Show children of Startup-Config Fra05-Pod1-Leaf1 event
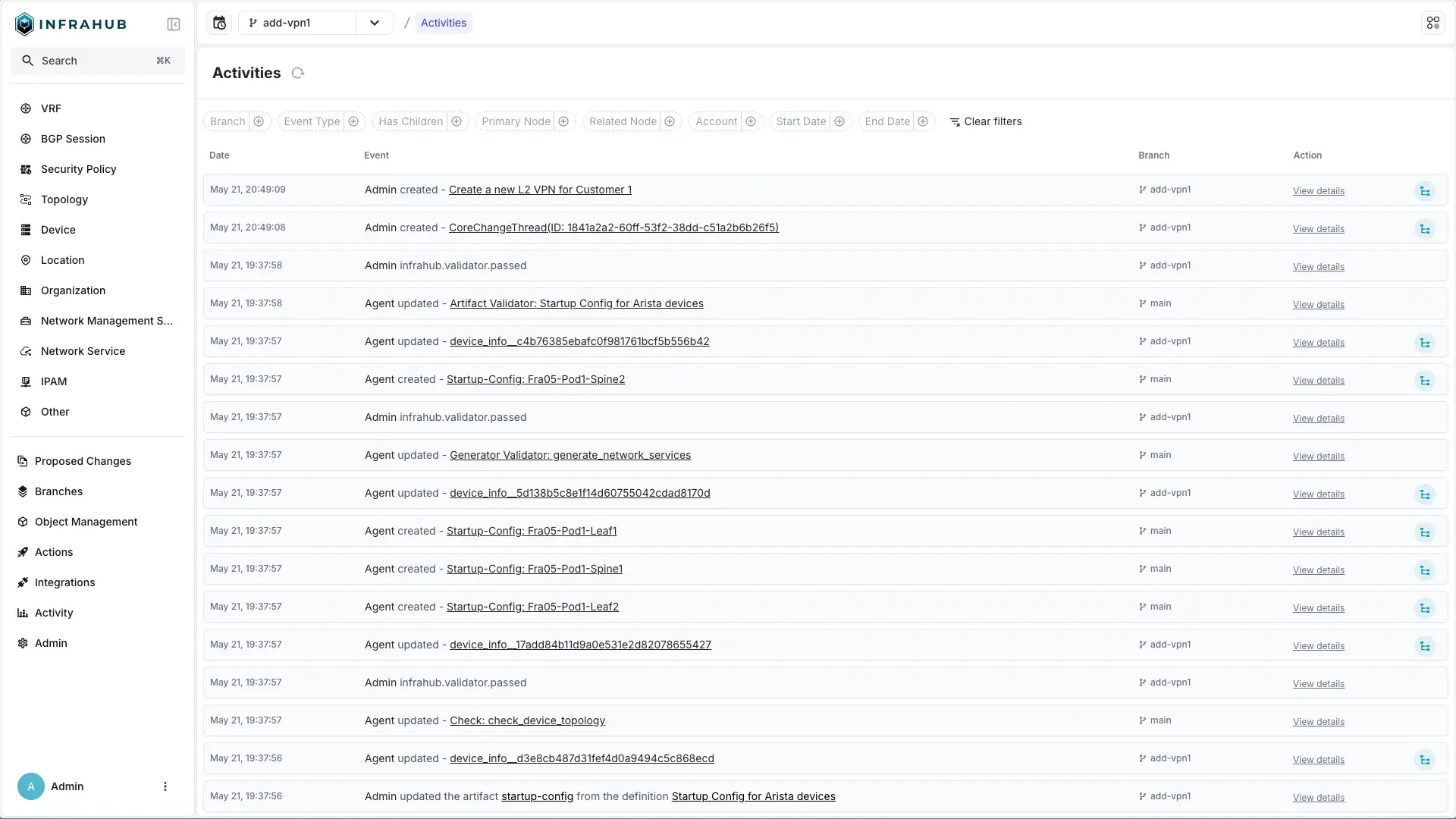Viewport: 1456px width, 819px height. tap(1425, 532)
